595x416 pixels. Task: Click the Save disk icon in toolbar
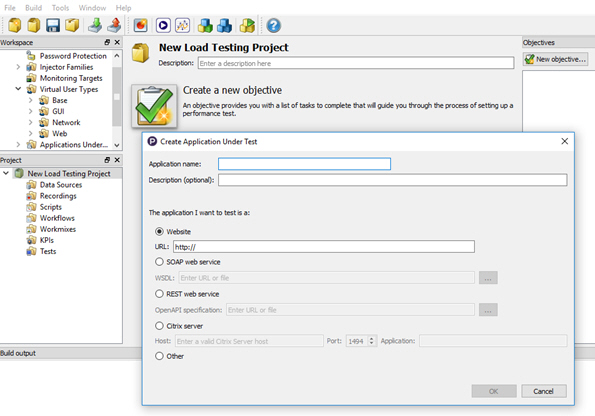click(x=53, y=25)
